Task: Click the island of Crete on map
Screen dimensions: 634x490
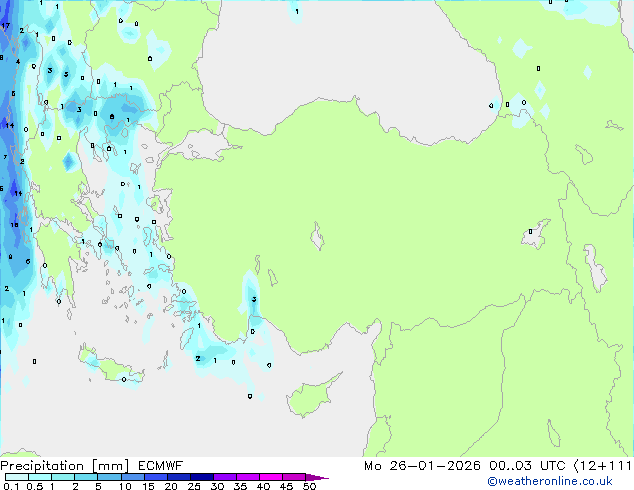Action: [111, 367]
